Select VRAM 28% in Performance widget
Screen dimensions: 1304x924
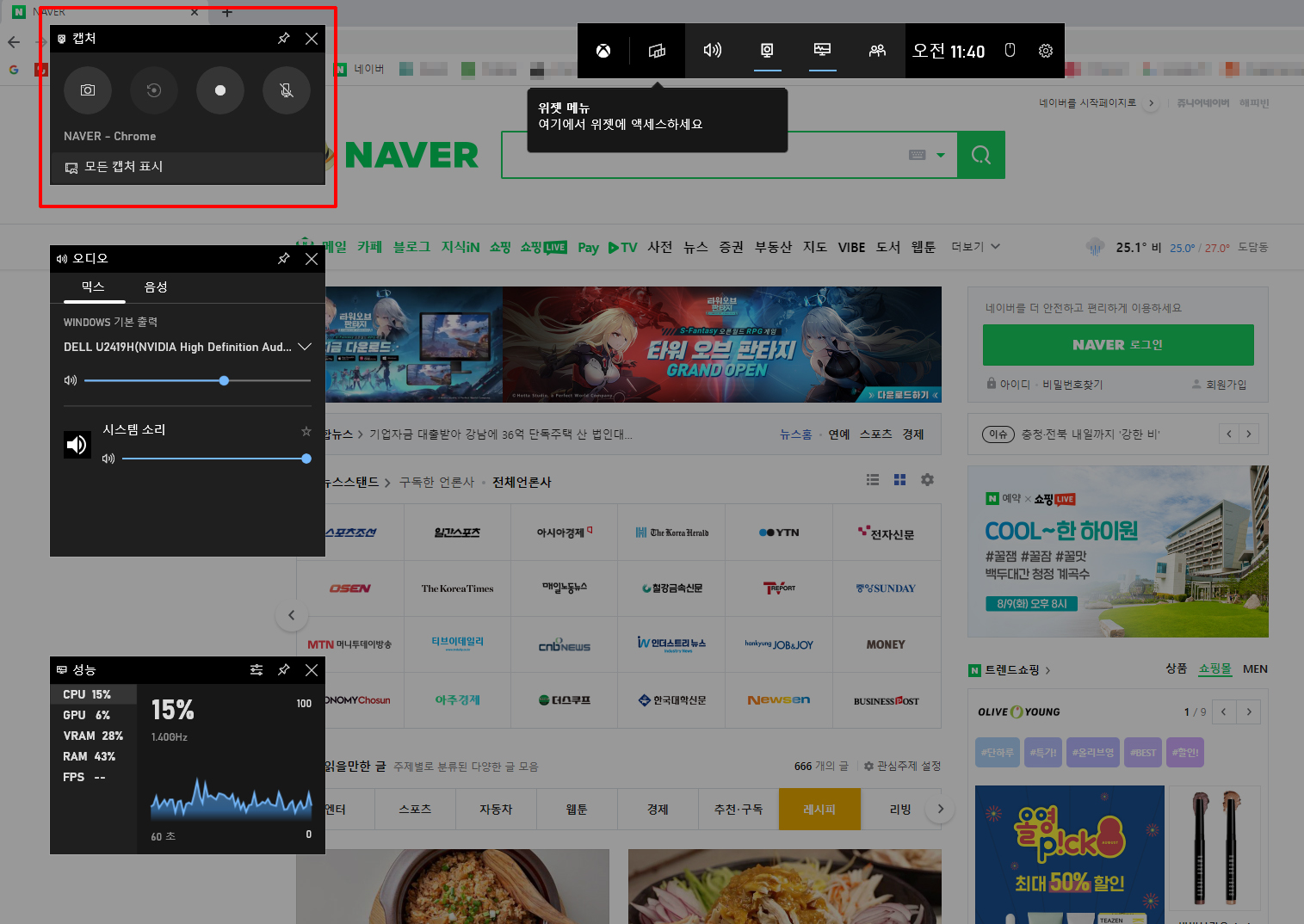[x=93, y=736]
